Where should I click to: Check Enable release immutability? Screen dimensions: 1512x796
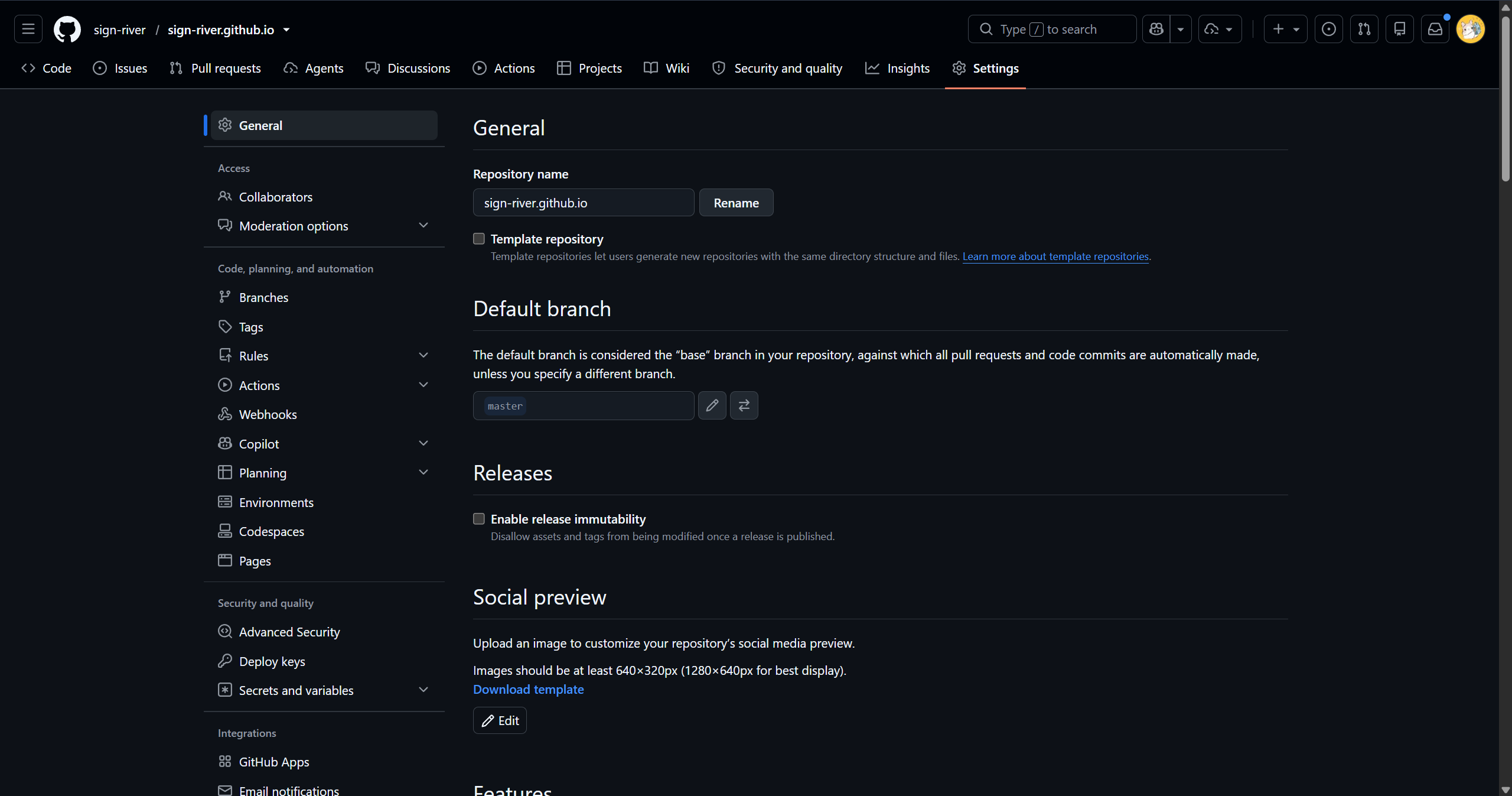tap(479, 519)
